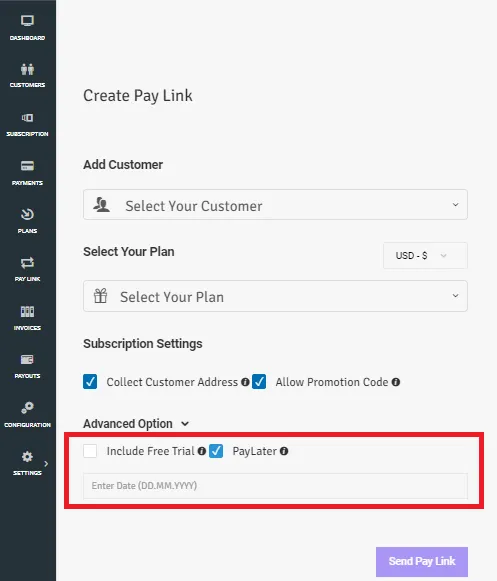Open the Plans sidebar icon
The height and width of the screenshot is (581, 497).
pyautogui.click(x=27, y=214)
